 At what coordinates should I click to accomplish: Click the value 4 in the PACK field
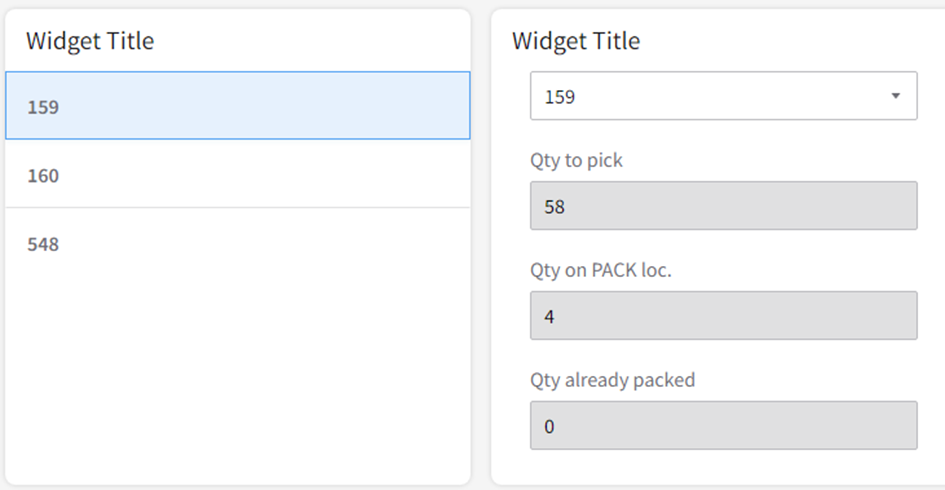[x=549, y=317]
